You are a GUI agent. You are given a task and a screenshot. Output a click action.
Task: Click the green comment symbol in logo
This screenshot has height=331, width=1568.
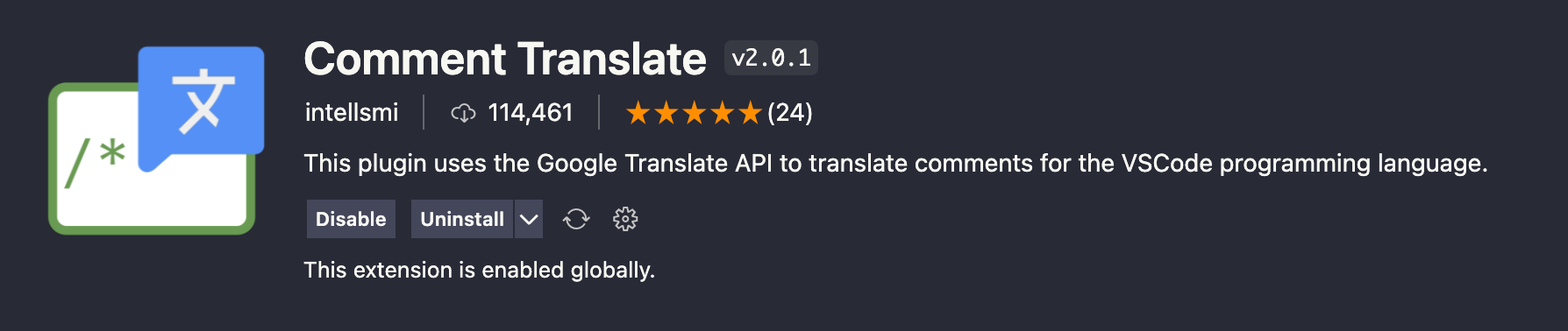point(96,162)
